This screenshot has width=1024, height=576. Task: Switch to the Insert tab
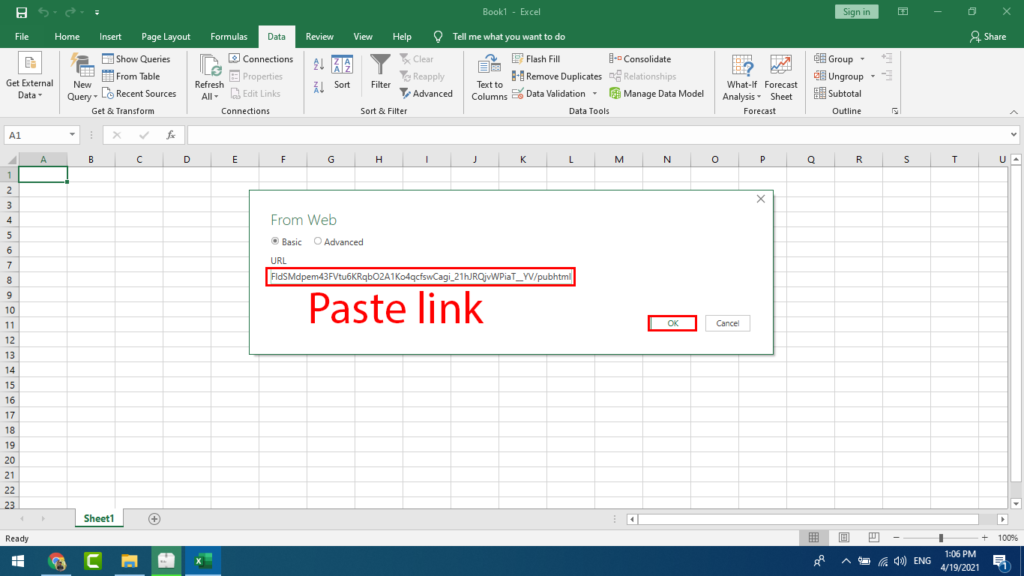110,37
